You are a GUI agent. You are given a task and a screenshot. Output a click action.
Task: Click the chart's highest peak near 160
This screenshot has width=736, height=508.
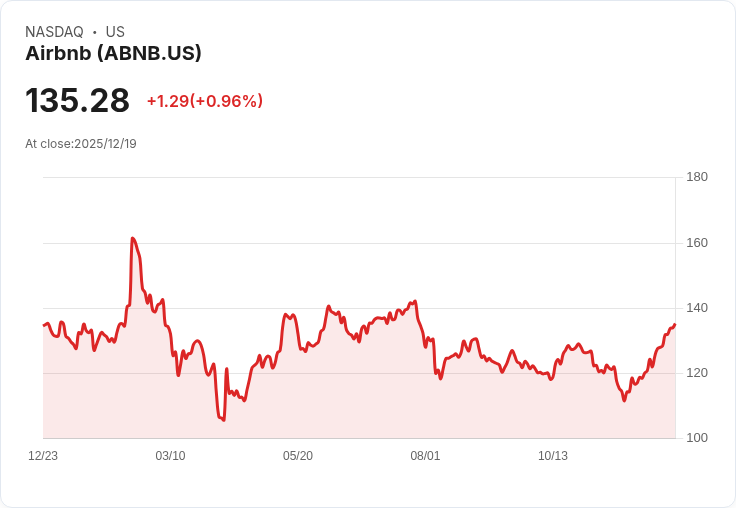(x=132, y=238)
